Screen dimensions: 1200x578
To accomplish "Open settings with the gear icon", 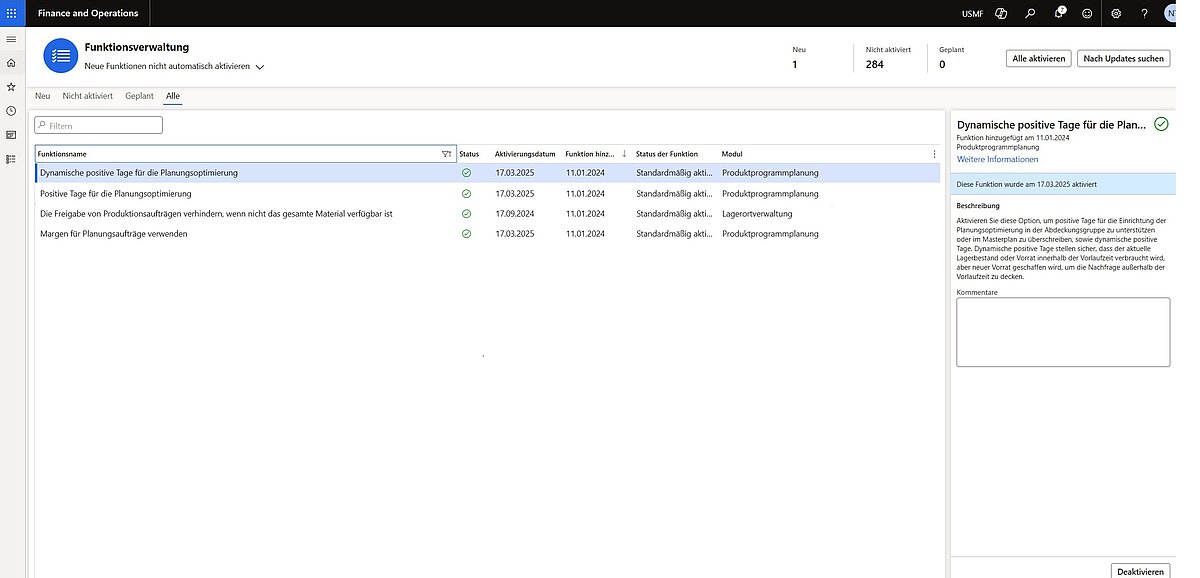I will click(x=1115, y=13).
